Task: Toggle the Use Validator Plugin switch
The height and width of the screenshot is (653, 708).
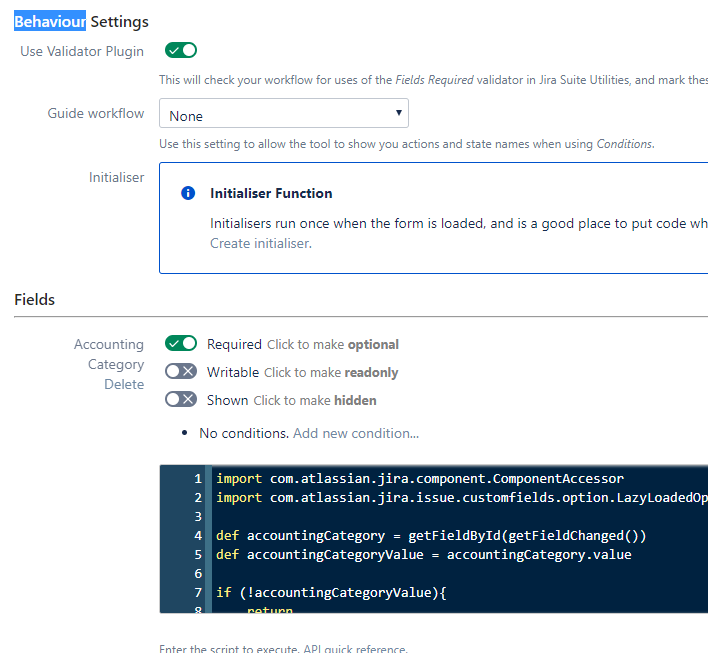Action: 181,50
